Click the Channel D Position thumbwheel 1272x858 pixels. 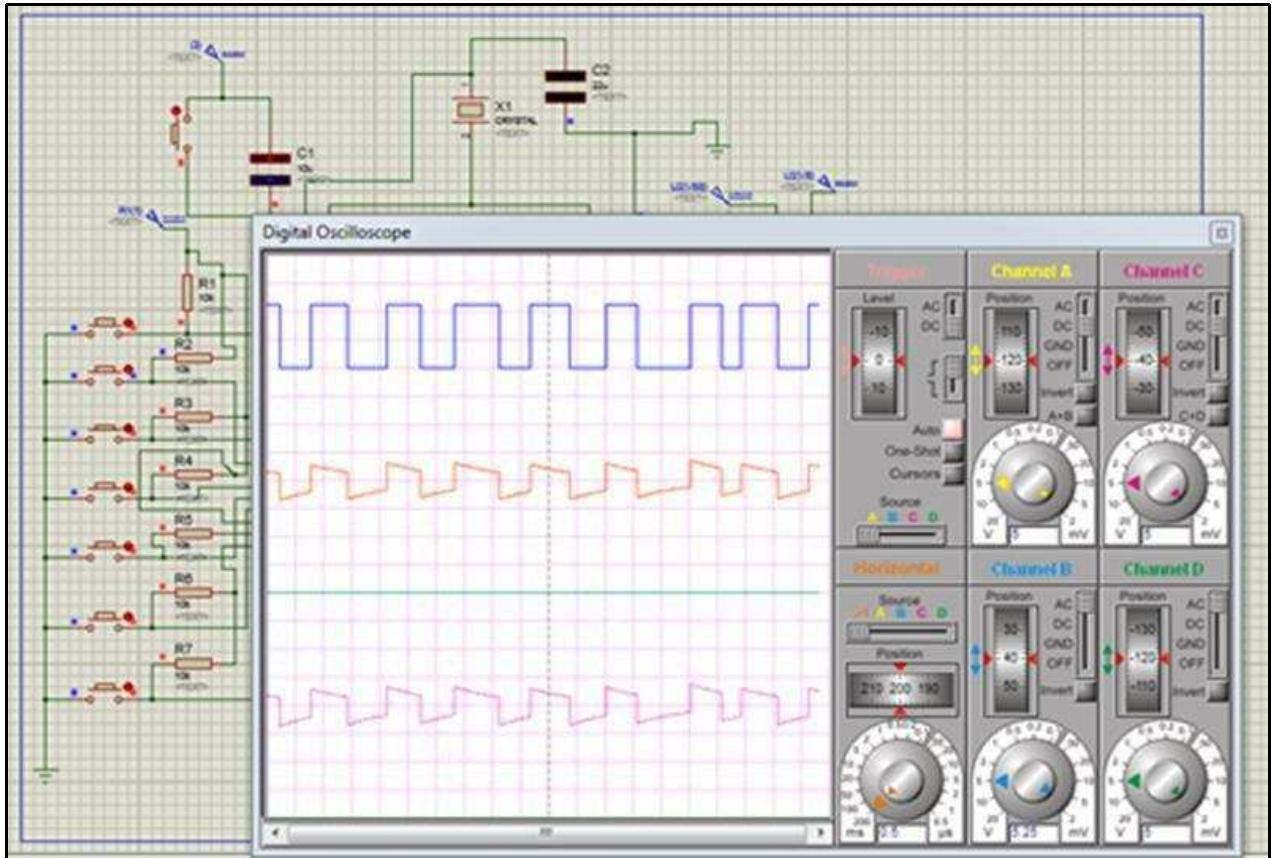(x=1143, y=659)
